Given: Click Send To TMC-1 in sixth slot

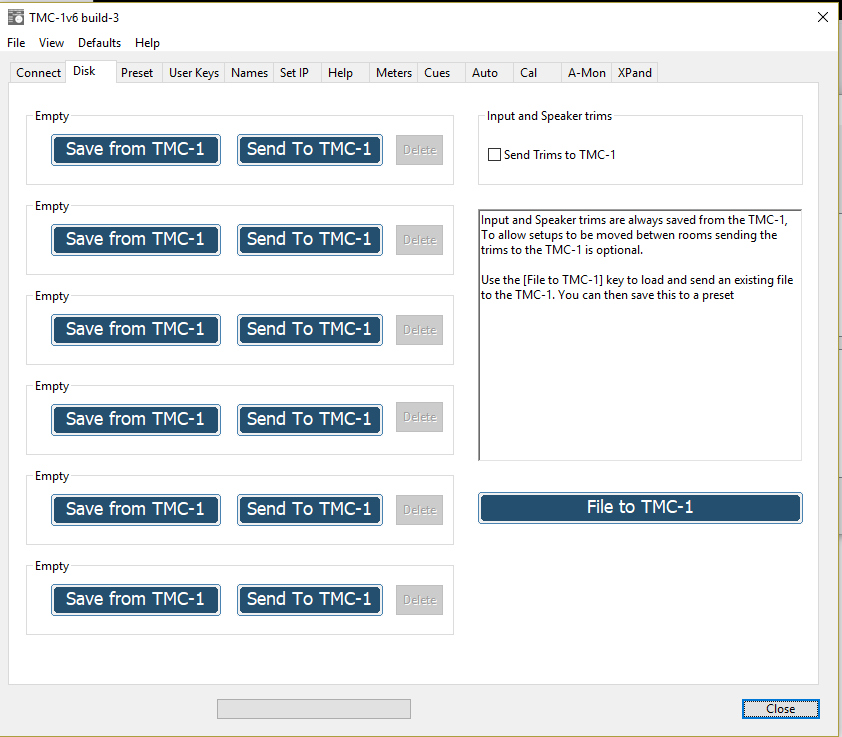Looking at the screenshot, I should click(310, 599).
